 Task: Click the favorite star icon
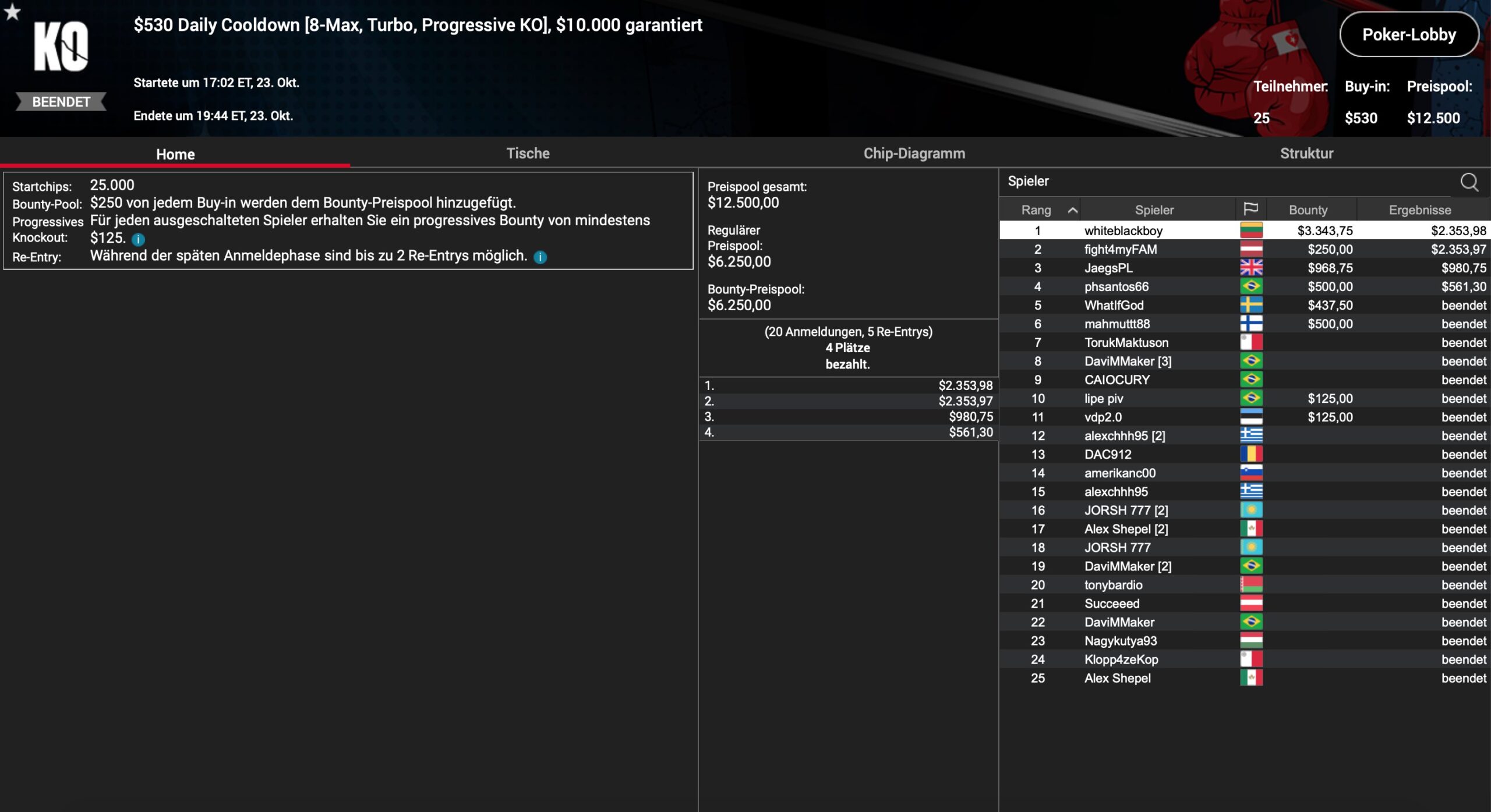(12, 11)
